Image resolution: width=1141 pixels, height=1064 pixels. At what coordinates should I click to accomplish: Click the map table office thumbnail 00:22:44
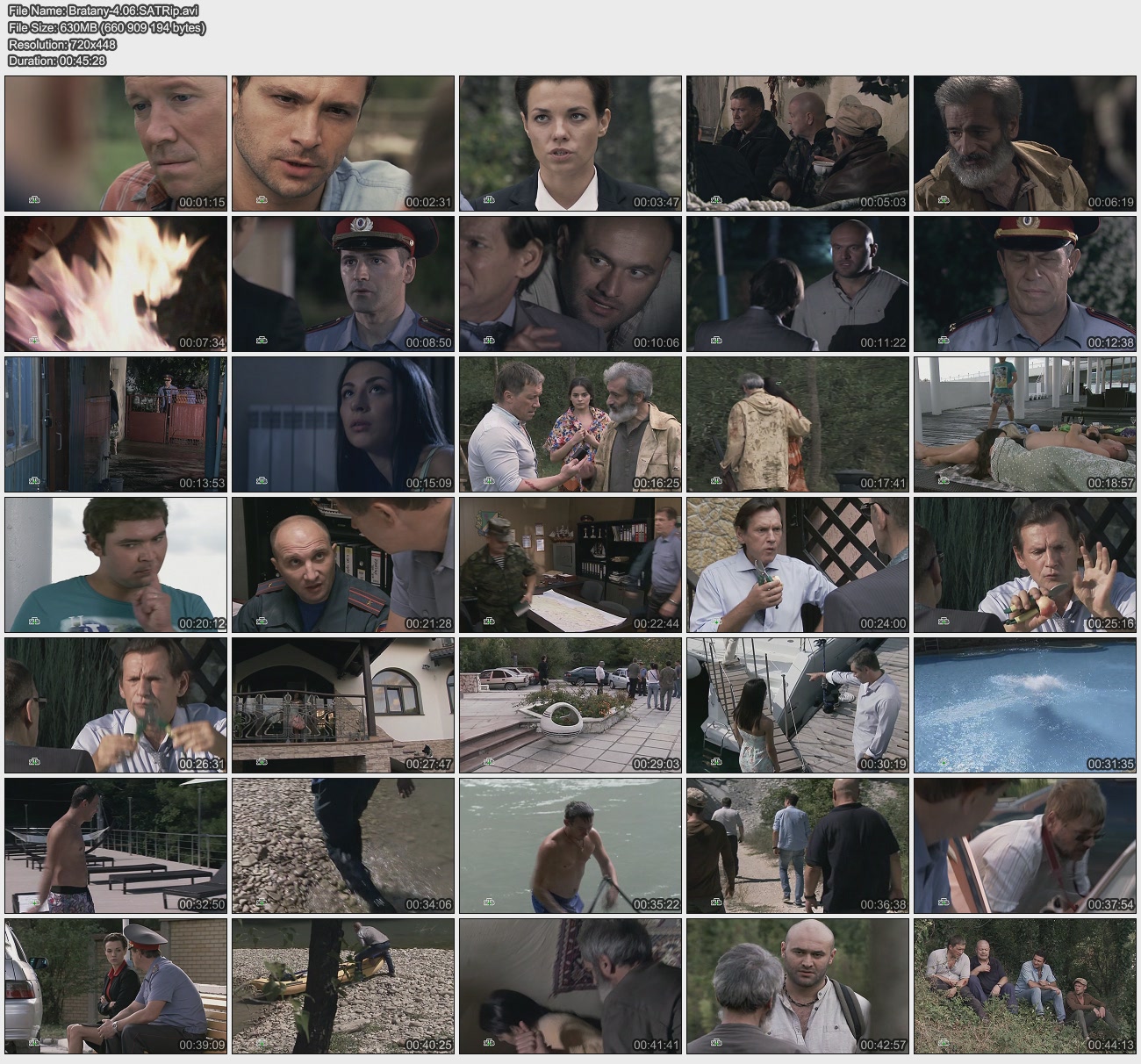[570, 564]
